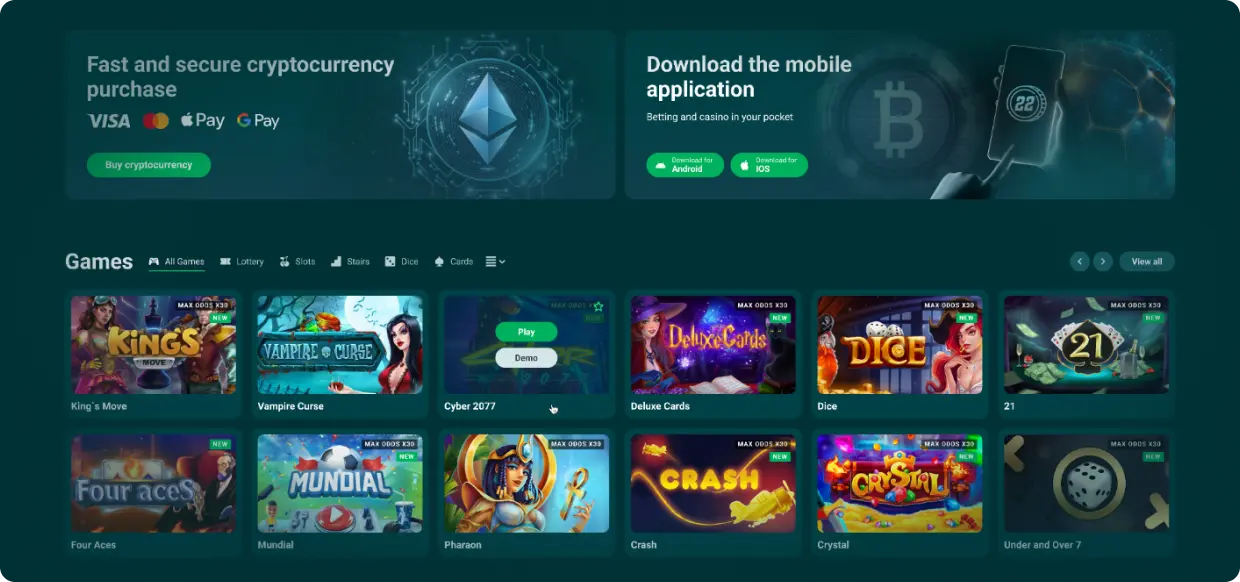Open the Slots category with cherry icon
The image size is (1240, 582).
point(297,262)
